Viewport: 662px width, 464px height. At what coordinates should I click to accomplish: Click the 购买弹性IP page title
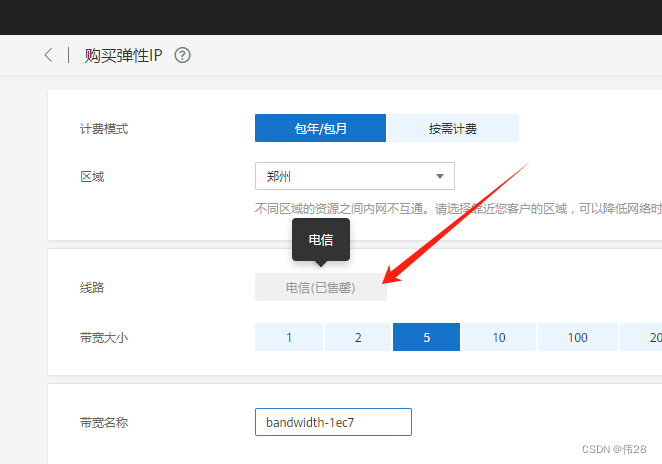[x=125, y=56]
